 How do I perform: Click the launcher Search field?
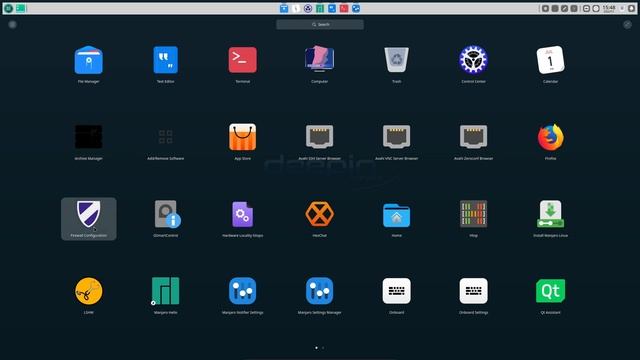[x=320, y=24]
